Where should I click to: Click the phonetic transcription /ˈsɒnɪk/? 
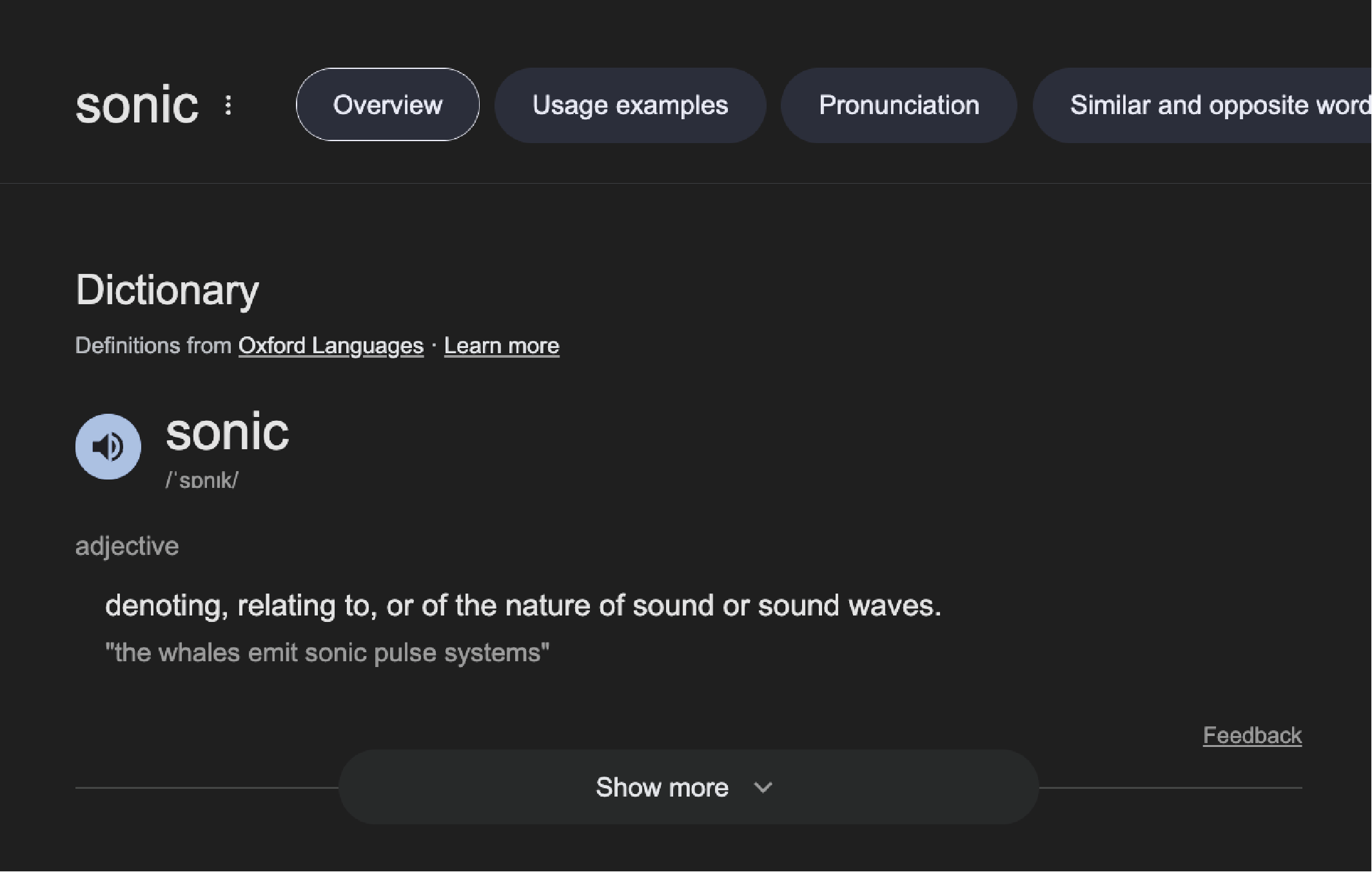click(x=202, y=480)
